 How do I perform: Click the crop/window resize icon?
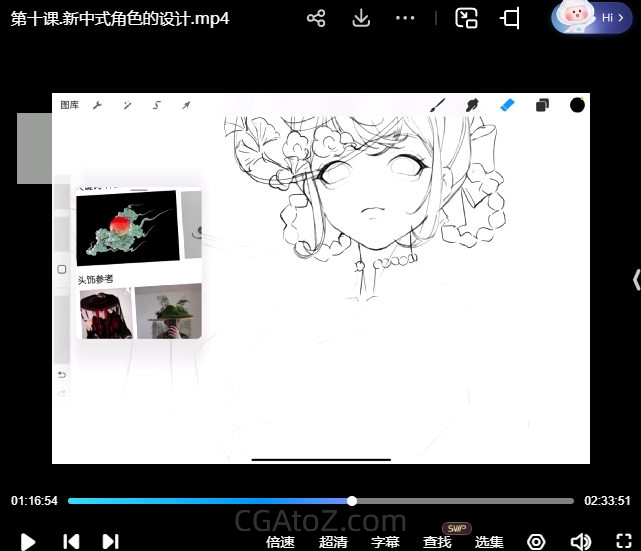point(510,18)
